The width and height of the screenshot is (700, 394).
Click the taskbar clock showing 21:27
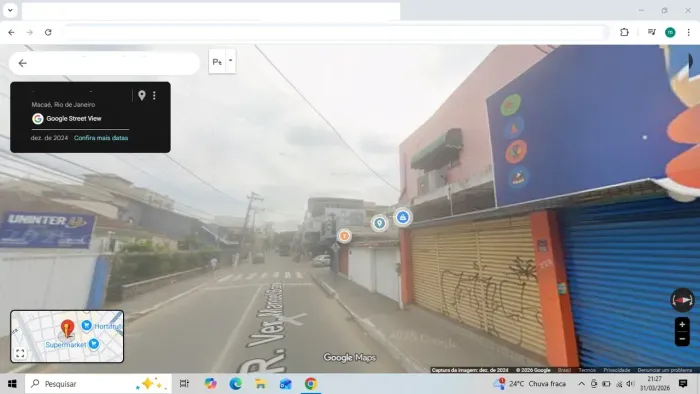[x=654, y=384]
